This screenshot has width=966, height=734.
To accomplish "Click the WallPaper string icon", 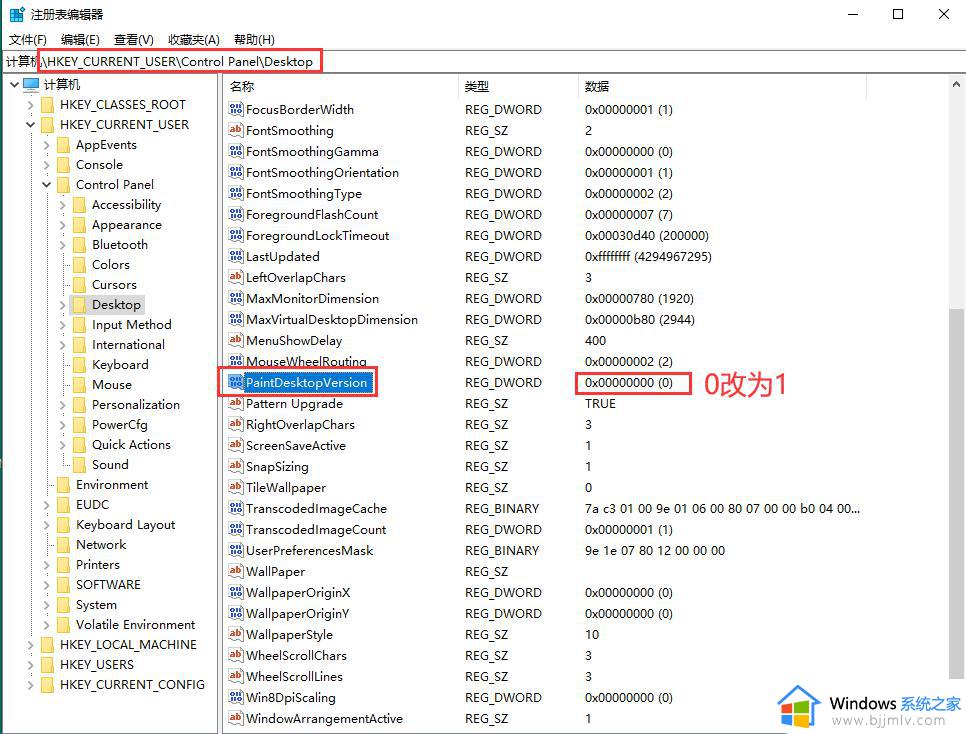I will tap(235, 571).
